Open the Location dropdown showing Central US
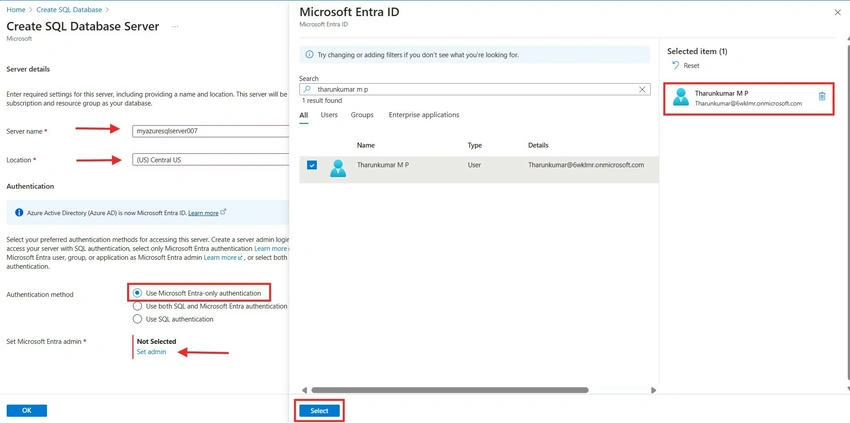Image resolution: width=850 pixels, height=423 pixels. 210,160
